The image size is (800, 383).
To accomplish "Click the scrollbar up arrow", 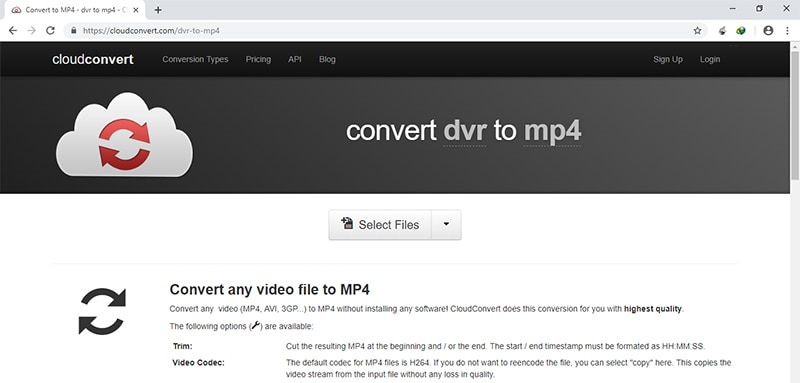I will pyautogui.click(x=795, y=46).
